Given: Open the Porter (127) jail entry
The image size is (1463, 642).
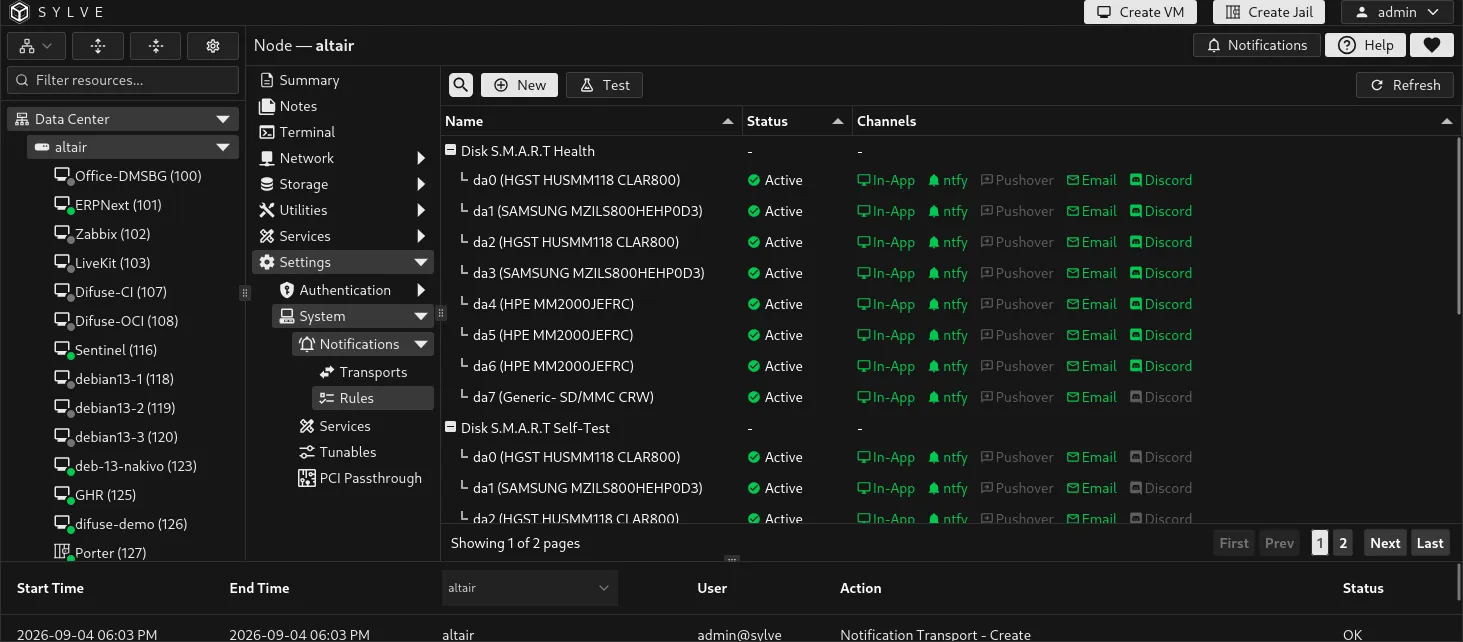Looking at the screenshot, I should click(100, 552).
